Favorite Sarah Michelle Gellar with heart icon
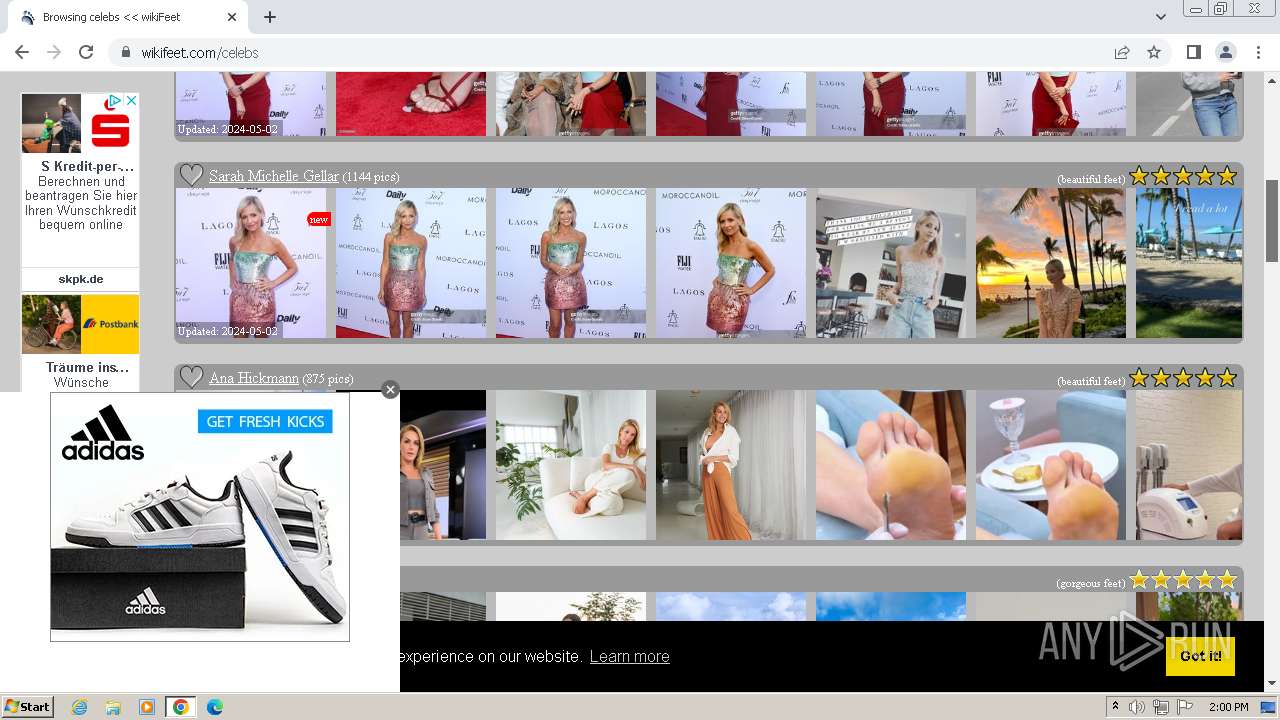Screen dimensions: 1280x720 point(191,176)
